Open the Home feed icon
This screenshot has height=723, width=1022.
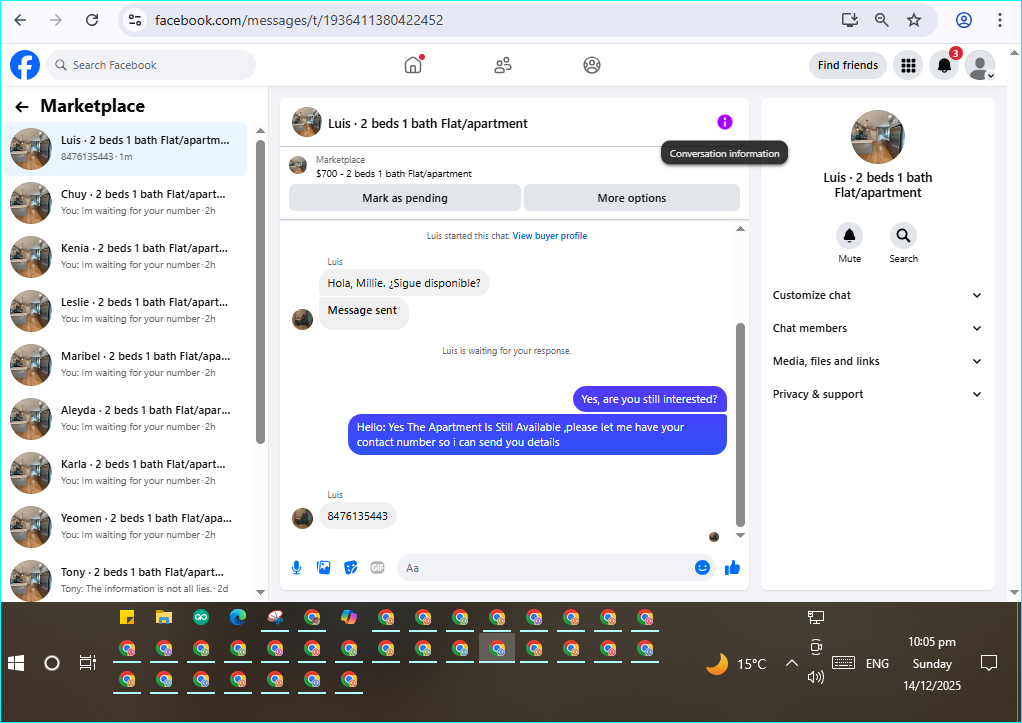[413, 65]
